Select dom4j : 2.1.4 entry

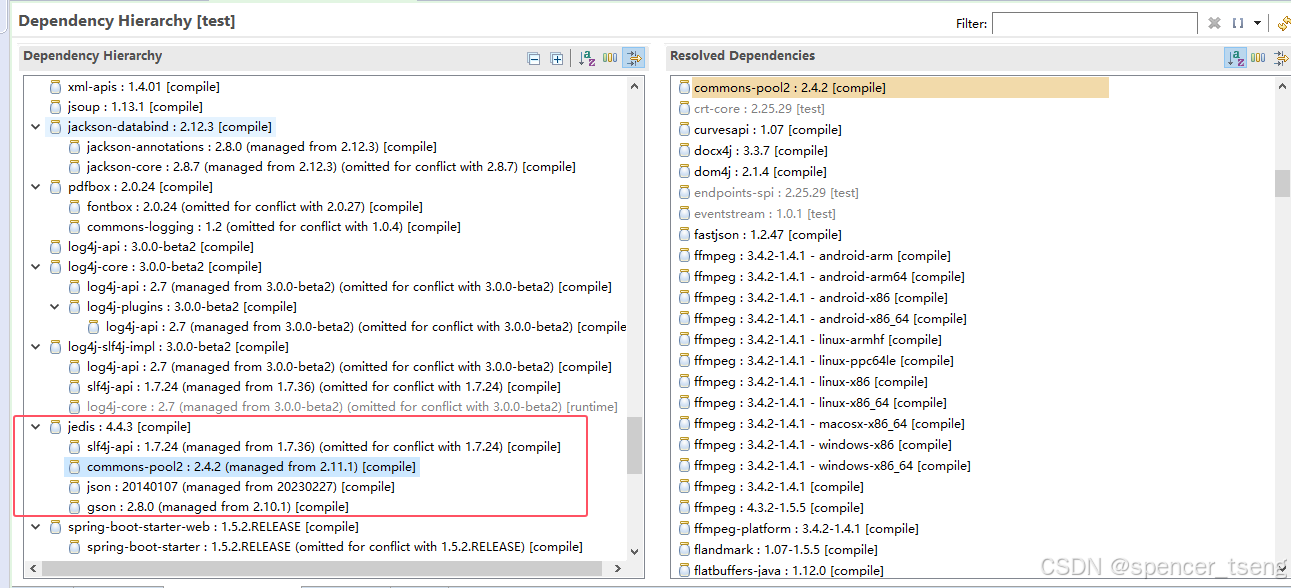[759, 172]
